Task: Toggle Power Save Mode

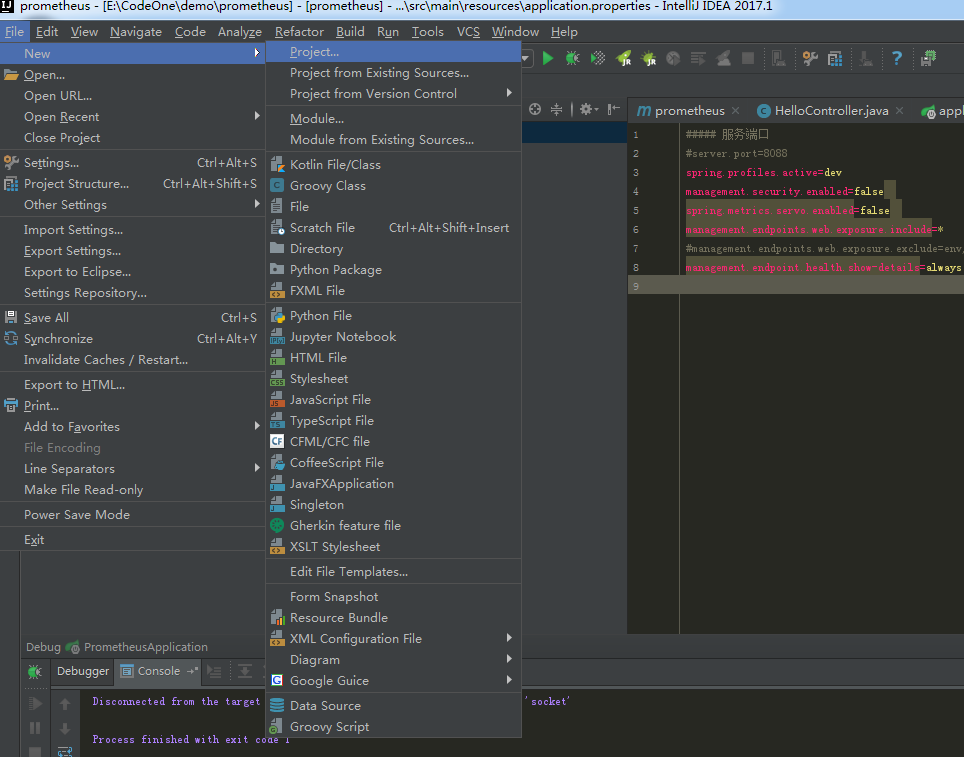Action: [133, 515]
